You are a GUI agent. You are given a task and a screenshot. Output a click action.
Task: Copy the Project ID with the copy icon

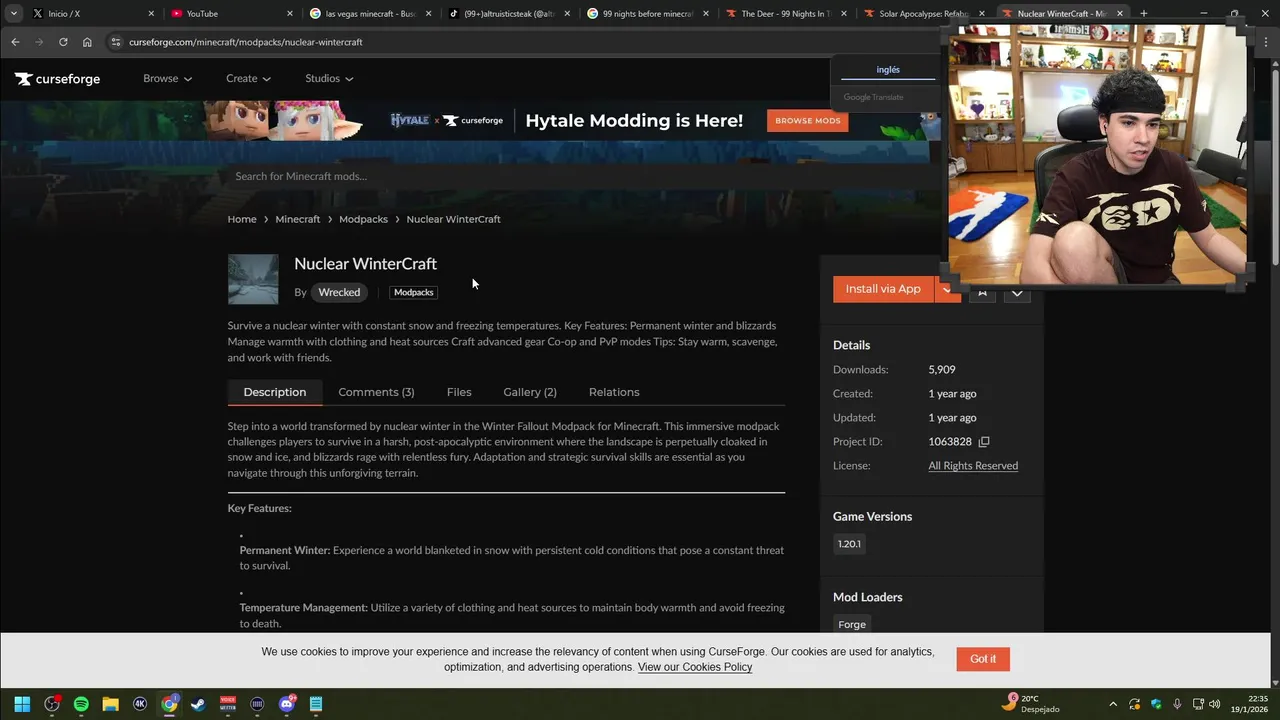point(984,442)
